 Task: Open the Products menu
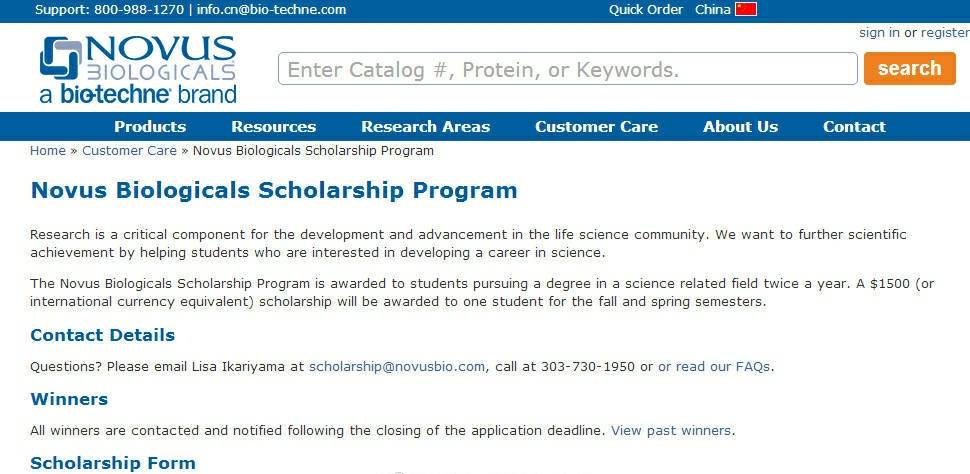tap(150, 127)
